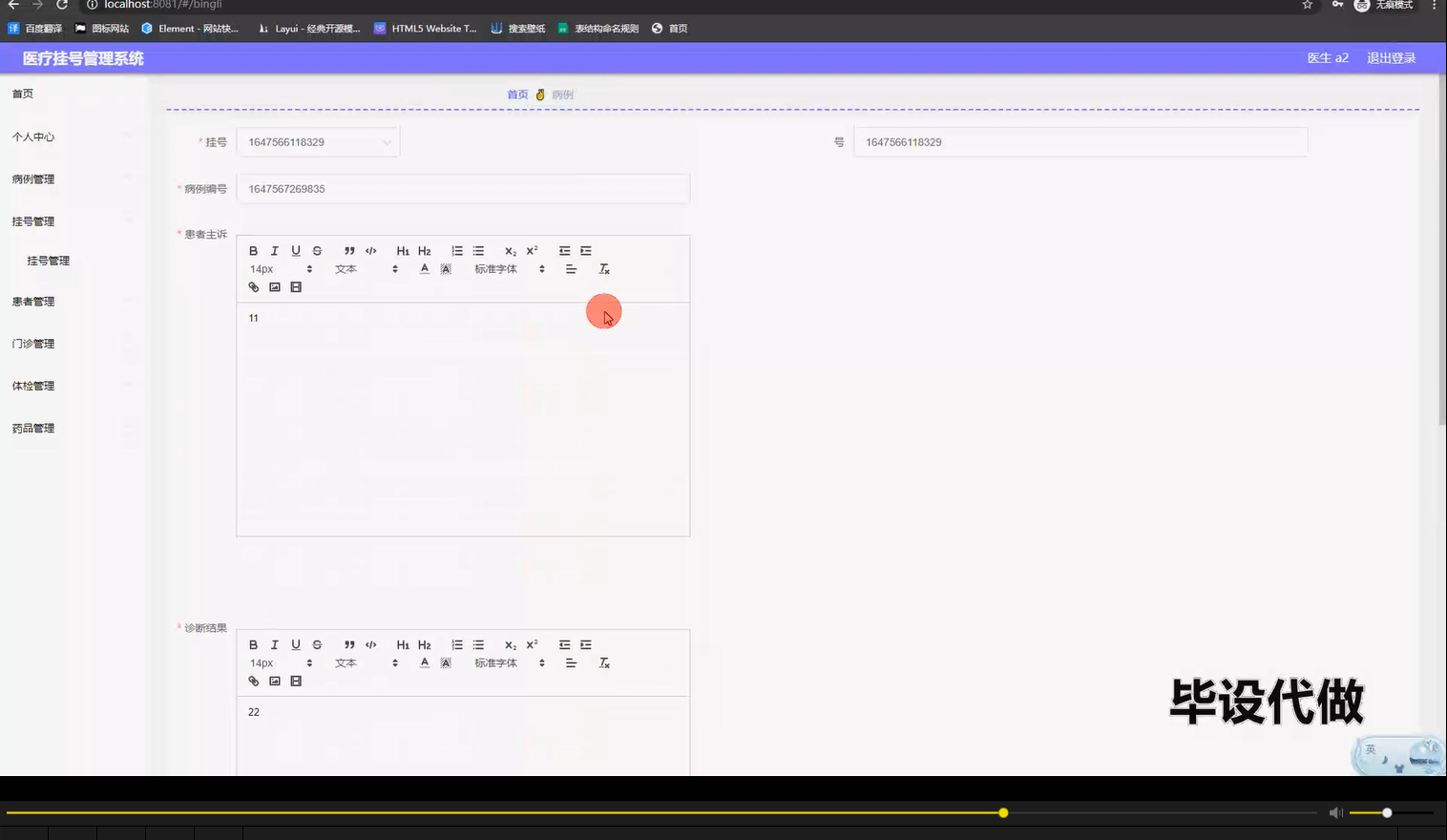Open 个人中心 in the sidebar
This screenshot has height=840, width=1447.
(33, 136)
